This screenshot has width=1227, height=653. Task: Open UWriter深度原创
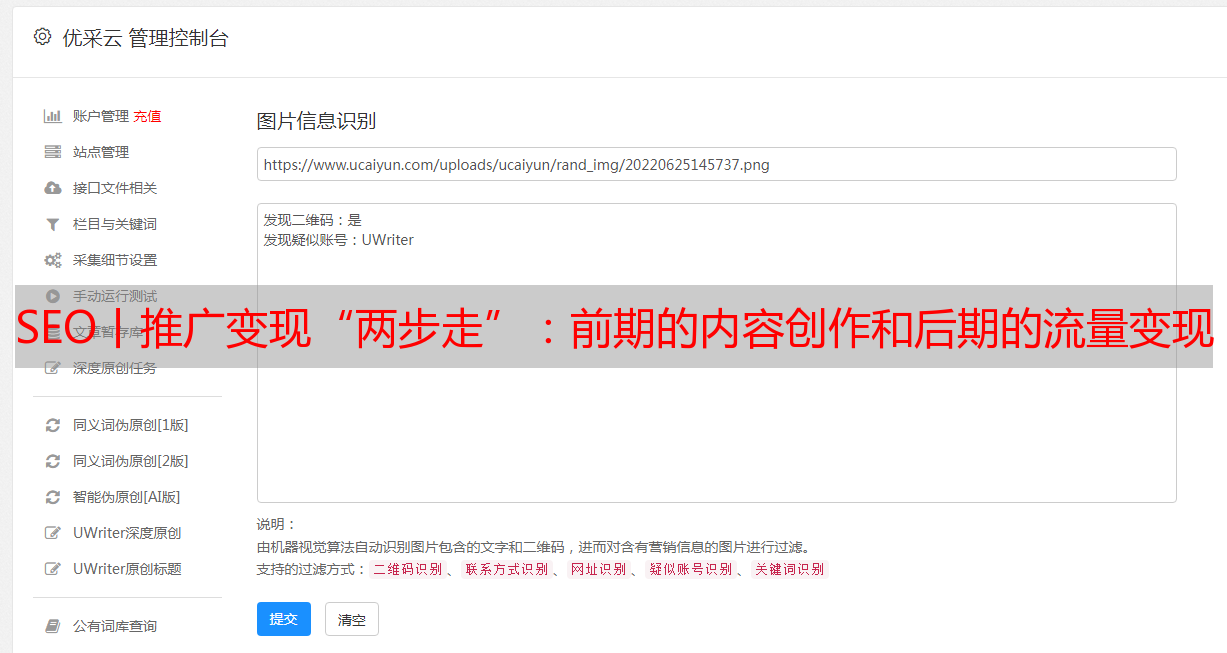pyautogui.click(x=127, y=533)
